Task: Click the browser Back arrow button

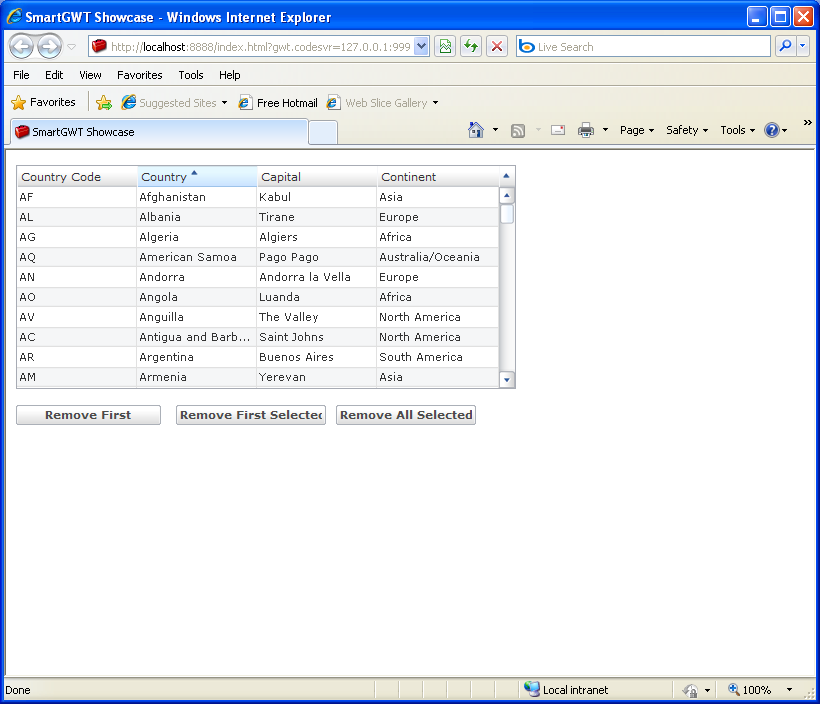Action: click(x=21, y=47)
